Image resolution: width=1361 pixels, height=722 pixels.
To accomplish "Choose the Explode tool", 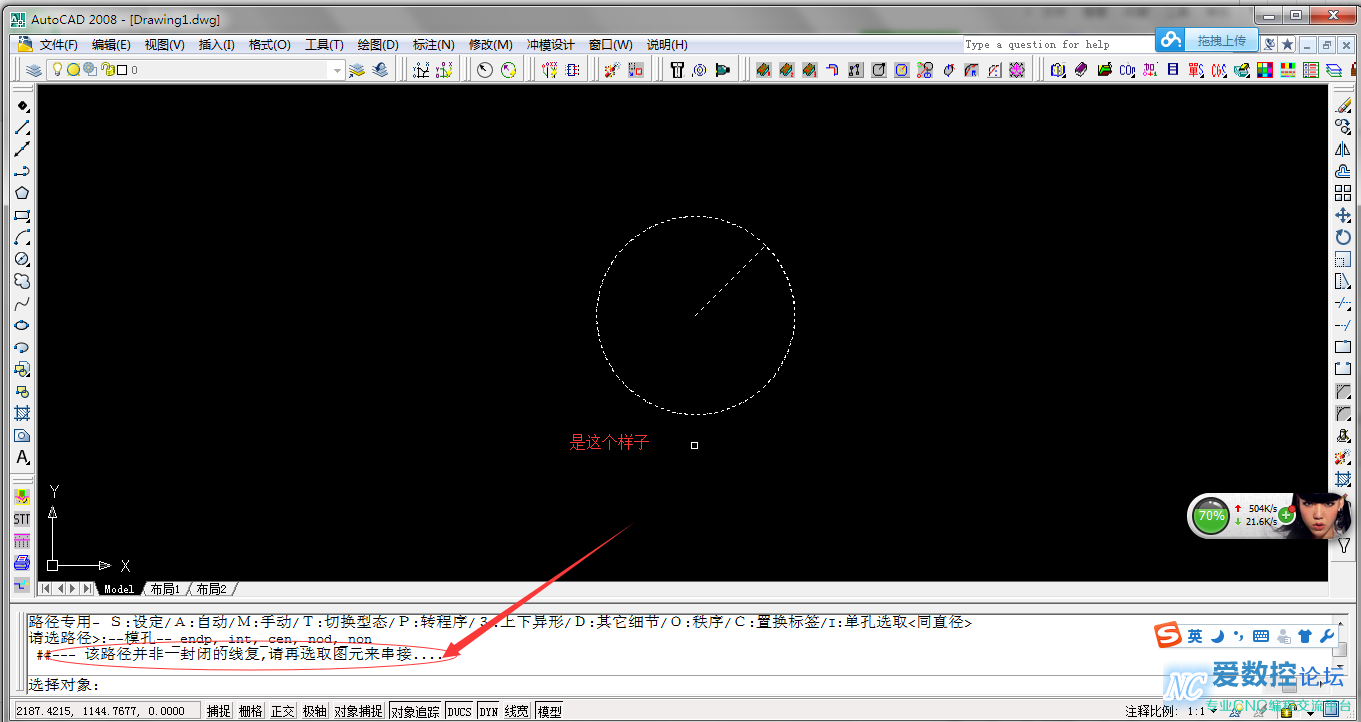I will 1343,457.
